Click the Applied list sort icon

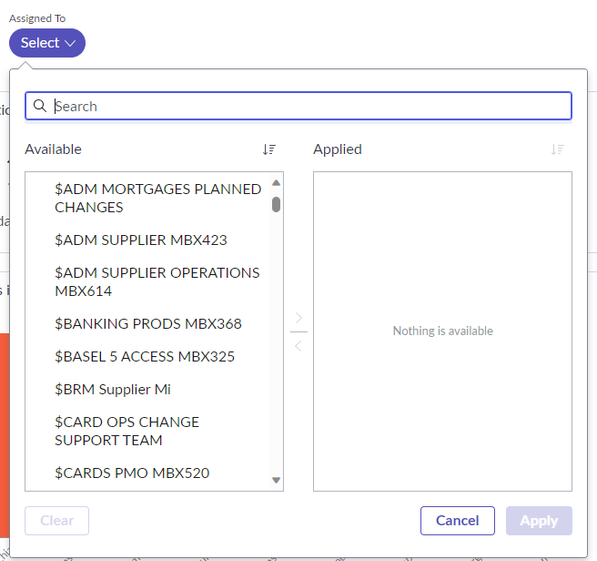(x=557, y=149)
